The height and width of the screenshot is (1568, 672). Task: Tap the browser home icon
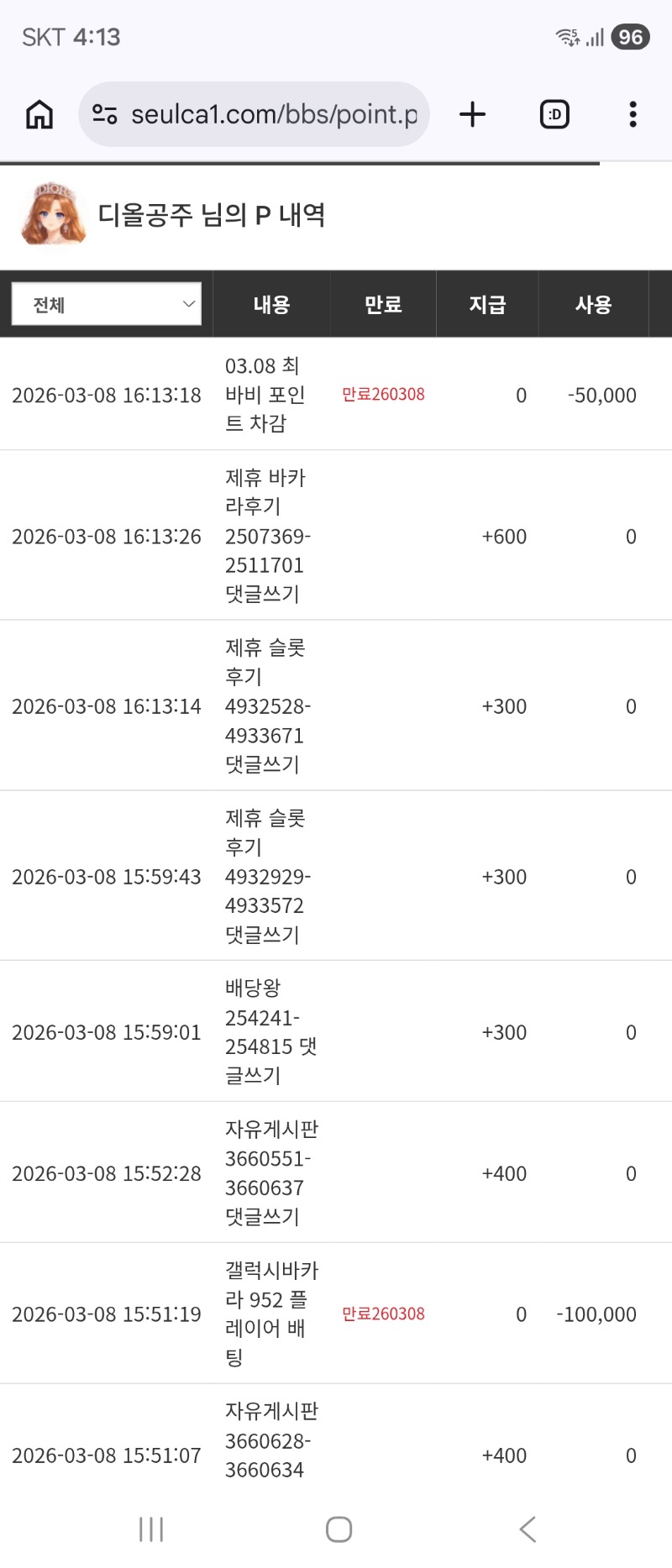[39, 114]
